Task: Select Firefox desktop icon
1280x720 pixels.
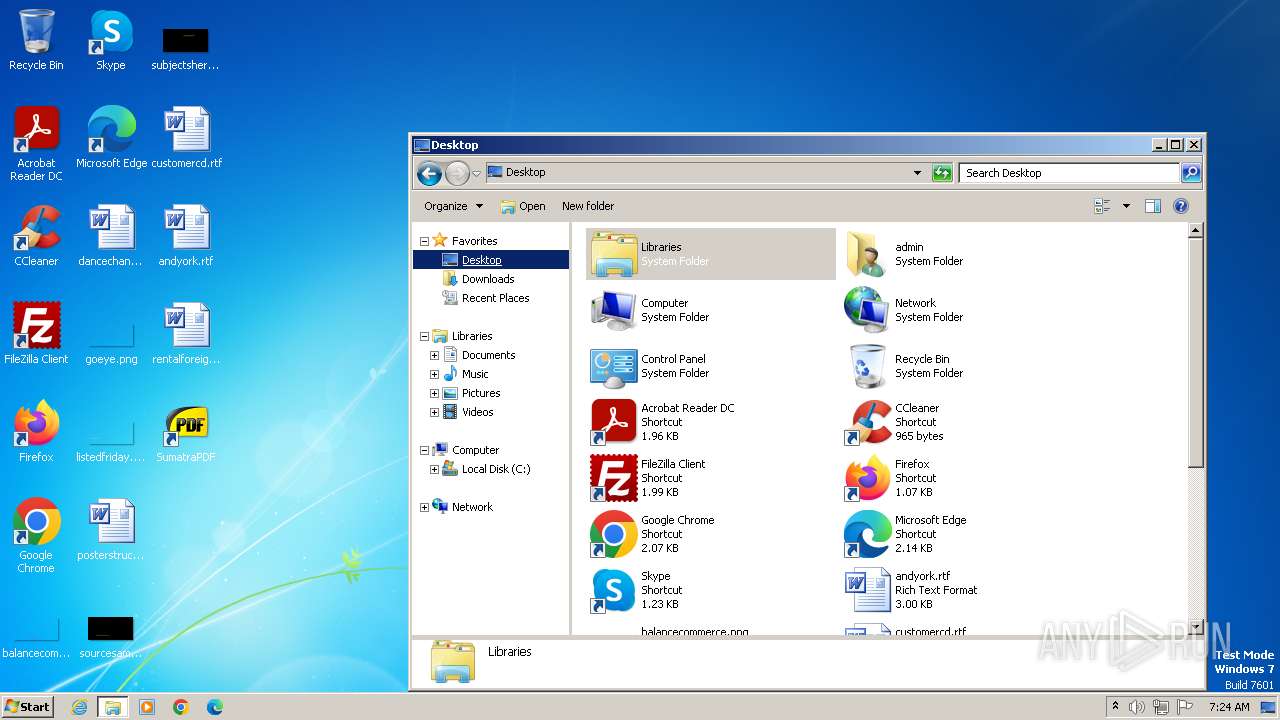Action: [x=36, y=432]
